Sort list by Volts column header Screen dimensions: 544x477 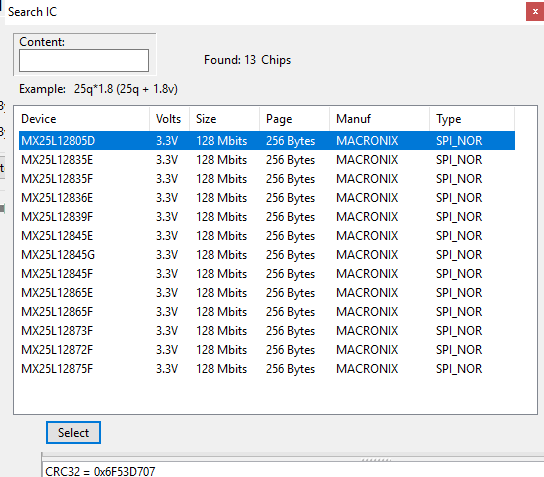(170, 119)
